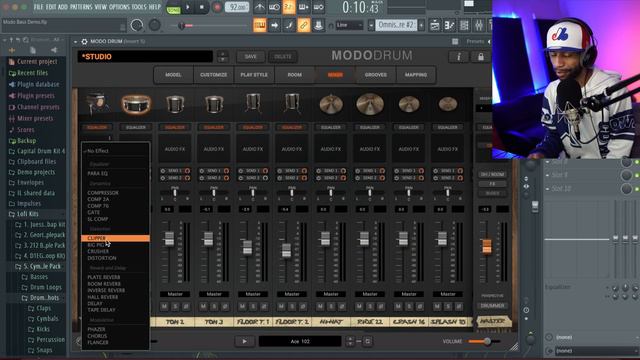Click the DELETE preset button
This screenshot has height=360, width=640.
(x=282, y=57)
